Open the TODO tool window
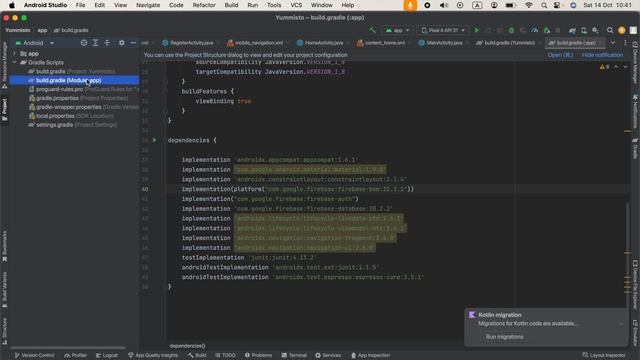This screenshot has height=360, width=640. 225,355
